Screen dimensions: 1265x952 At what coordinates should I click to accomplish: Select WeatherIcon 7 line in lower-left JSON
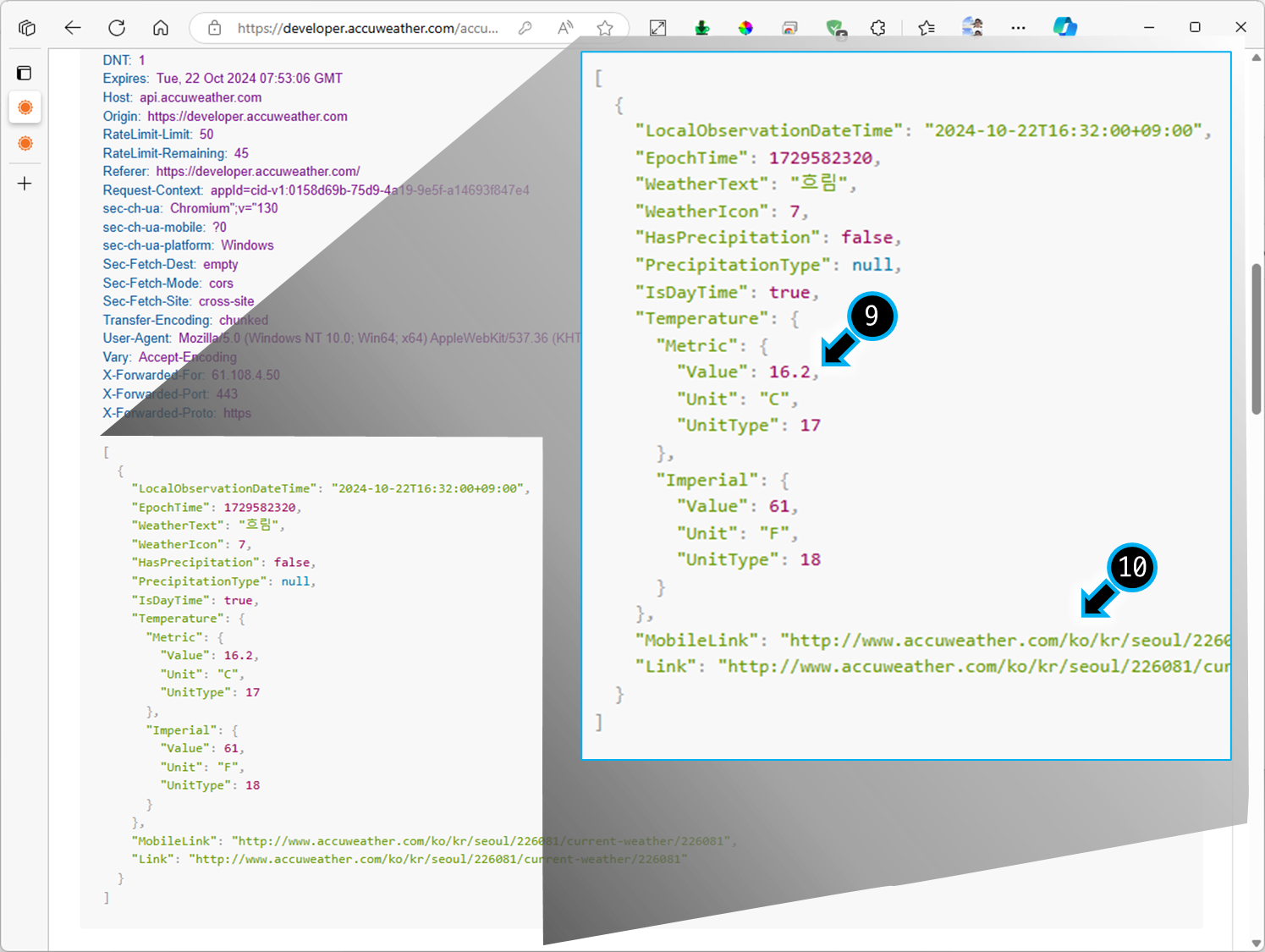(191, 544)
